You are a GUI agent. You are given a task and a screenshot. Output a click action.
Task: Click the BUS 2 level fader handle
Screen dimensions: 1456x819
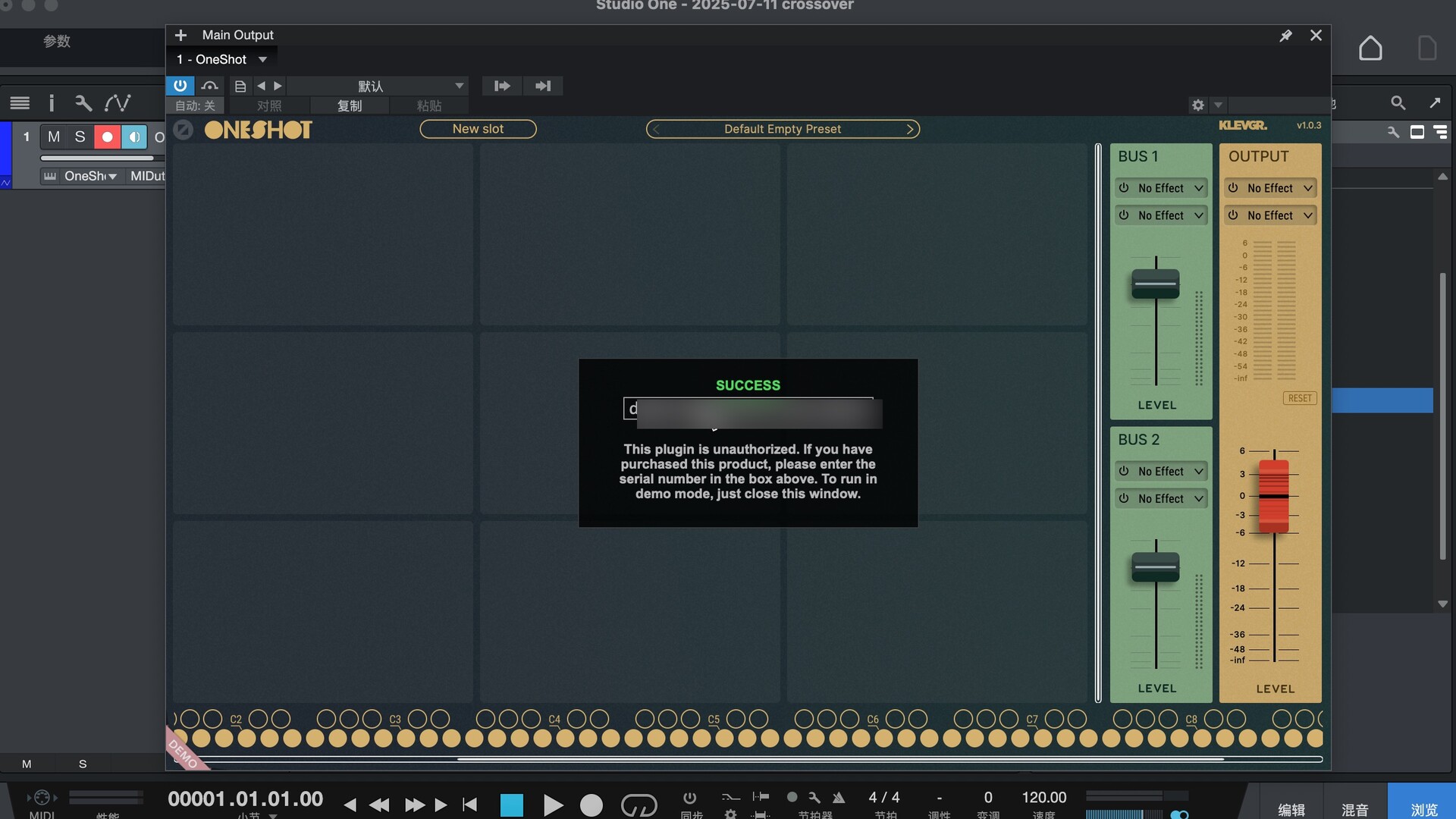click(1156, 567)
